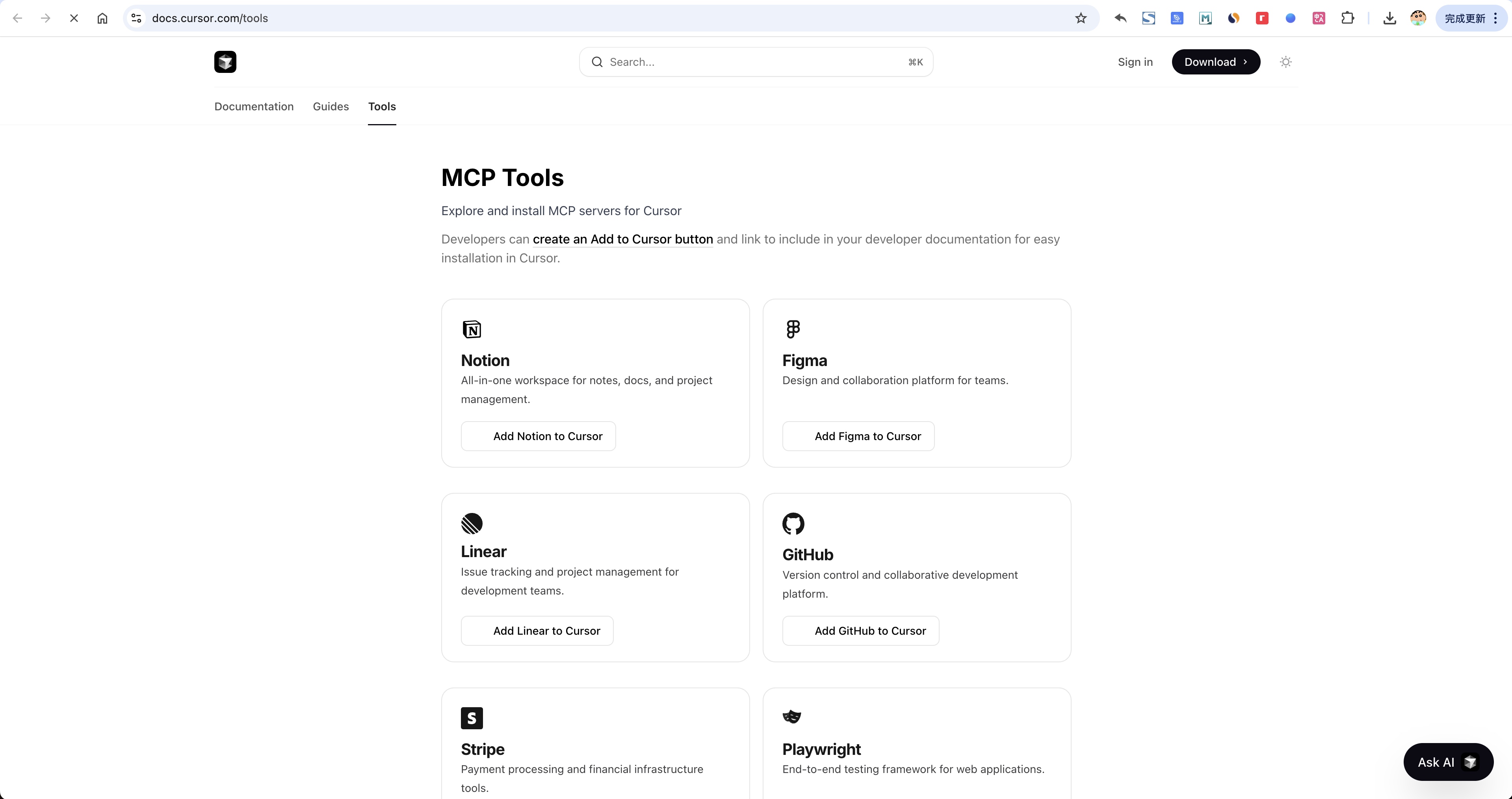
Task: Click the red square extension icon
Action: click(x=1262, y=18)
